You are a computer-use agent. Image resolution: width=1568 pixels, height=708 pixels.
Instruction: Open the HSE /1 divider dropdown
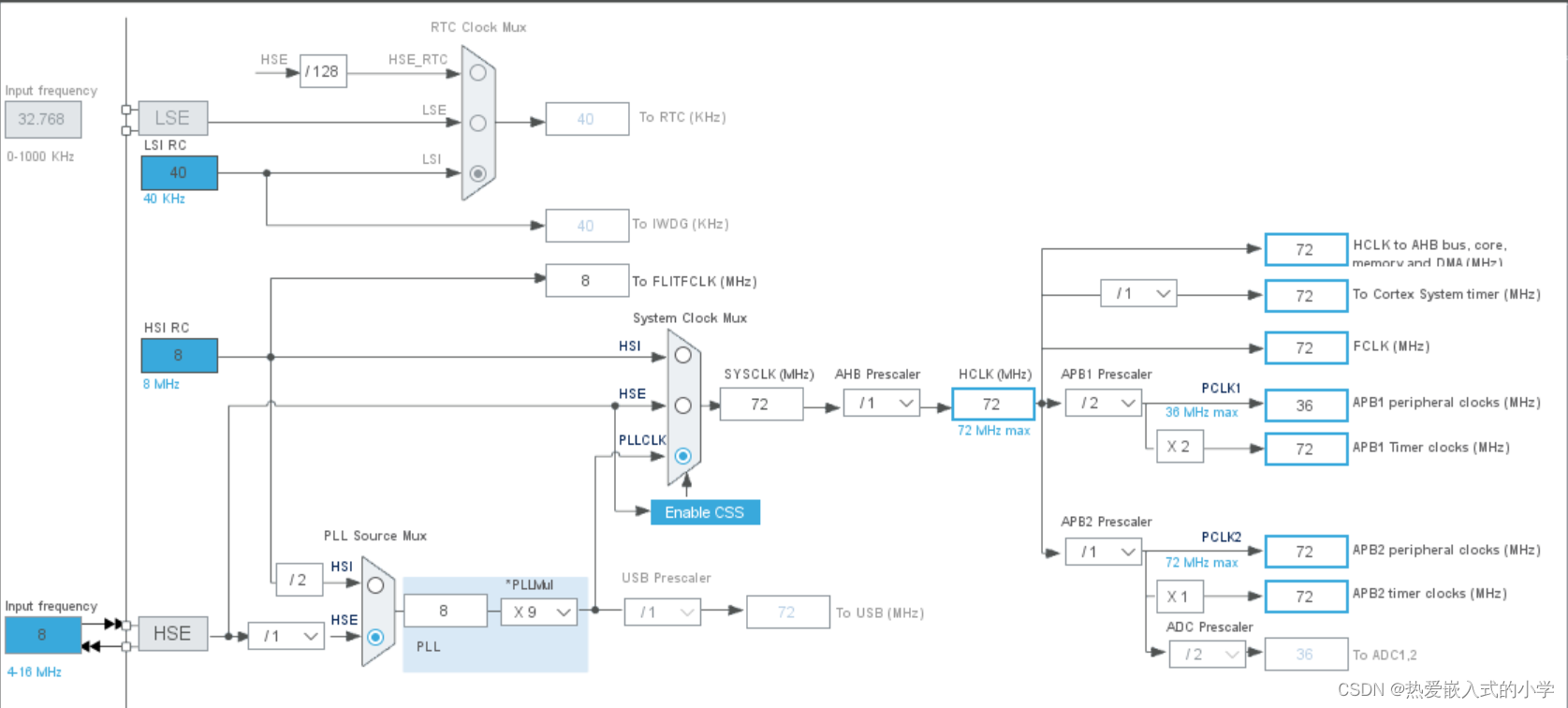[286, 636]
